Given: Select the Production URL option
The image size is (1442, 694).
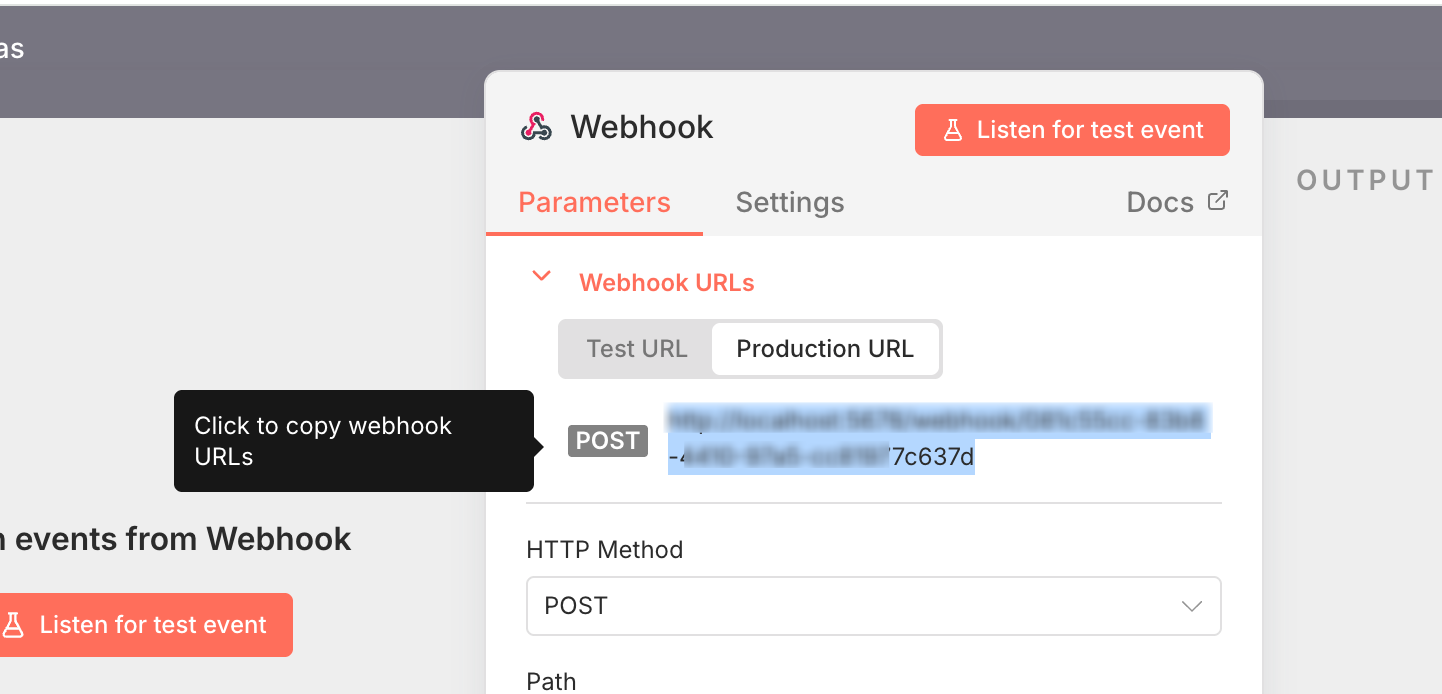Looking at the screenshot, I should click(824, 349).
